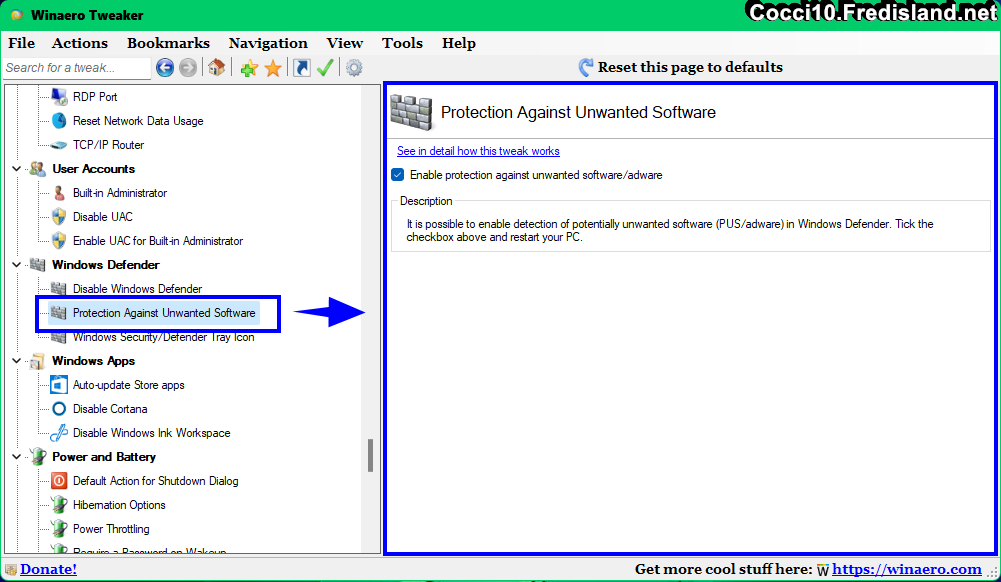Click the Back navigation arrow icon
Screen dimensions: 1001x582
pyautogui.click(x=165, y=68)
